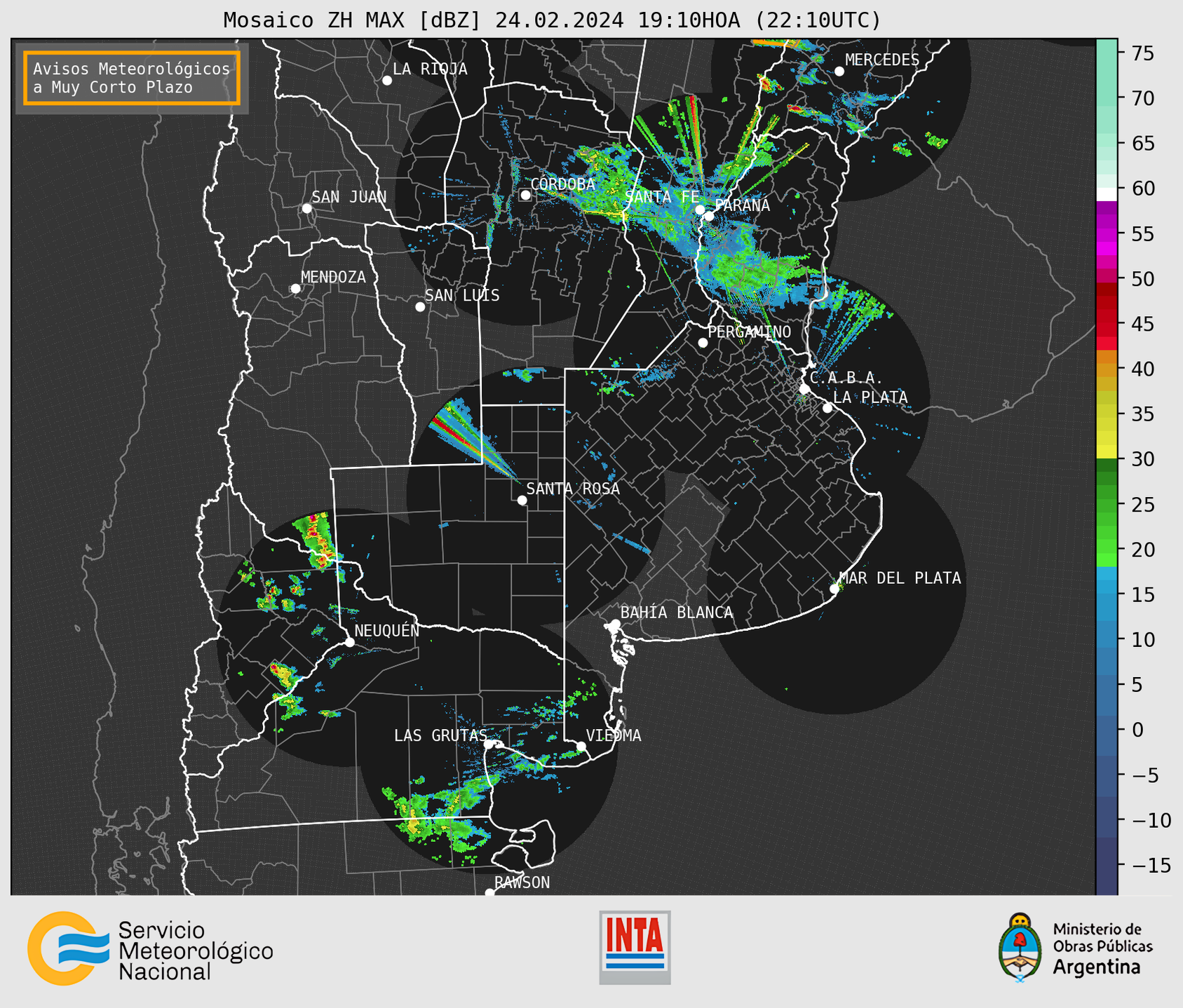Click the SANTA FE city marker dot
The height and width of the screenshot is (1008, 1183).
click(x=700, y=210)
